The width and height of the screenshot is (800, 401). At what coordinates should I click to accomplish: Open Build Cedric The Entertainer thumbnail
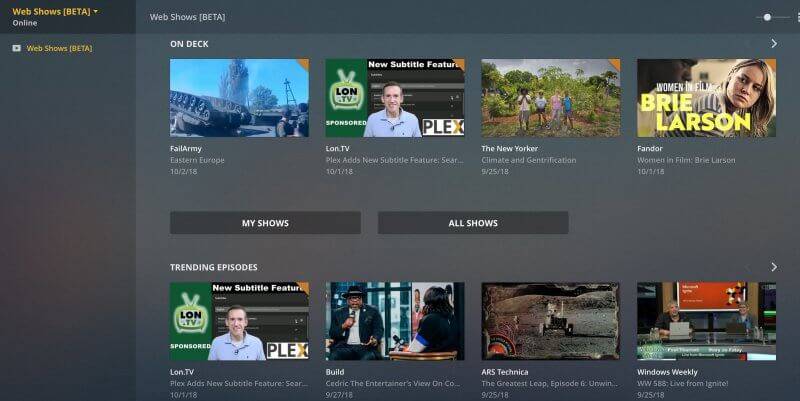(395, 321)
